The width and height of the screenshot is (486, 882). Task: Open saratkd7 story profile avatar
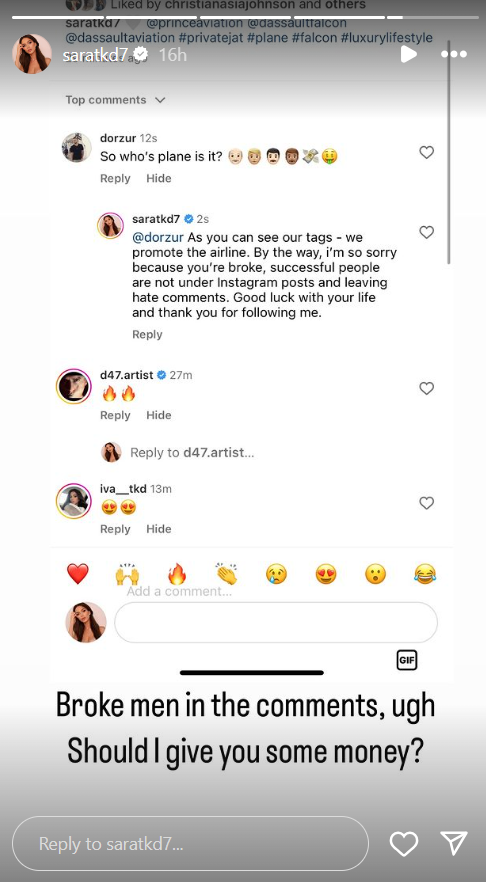pos(32,54)
